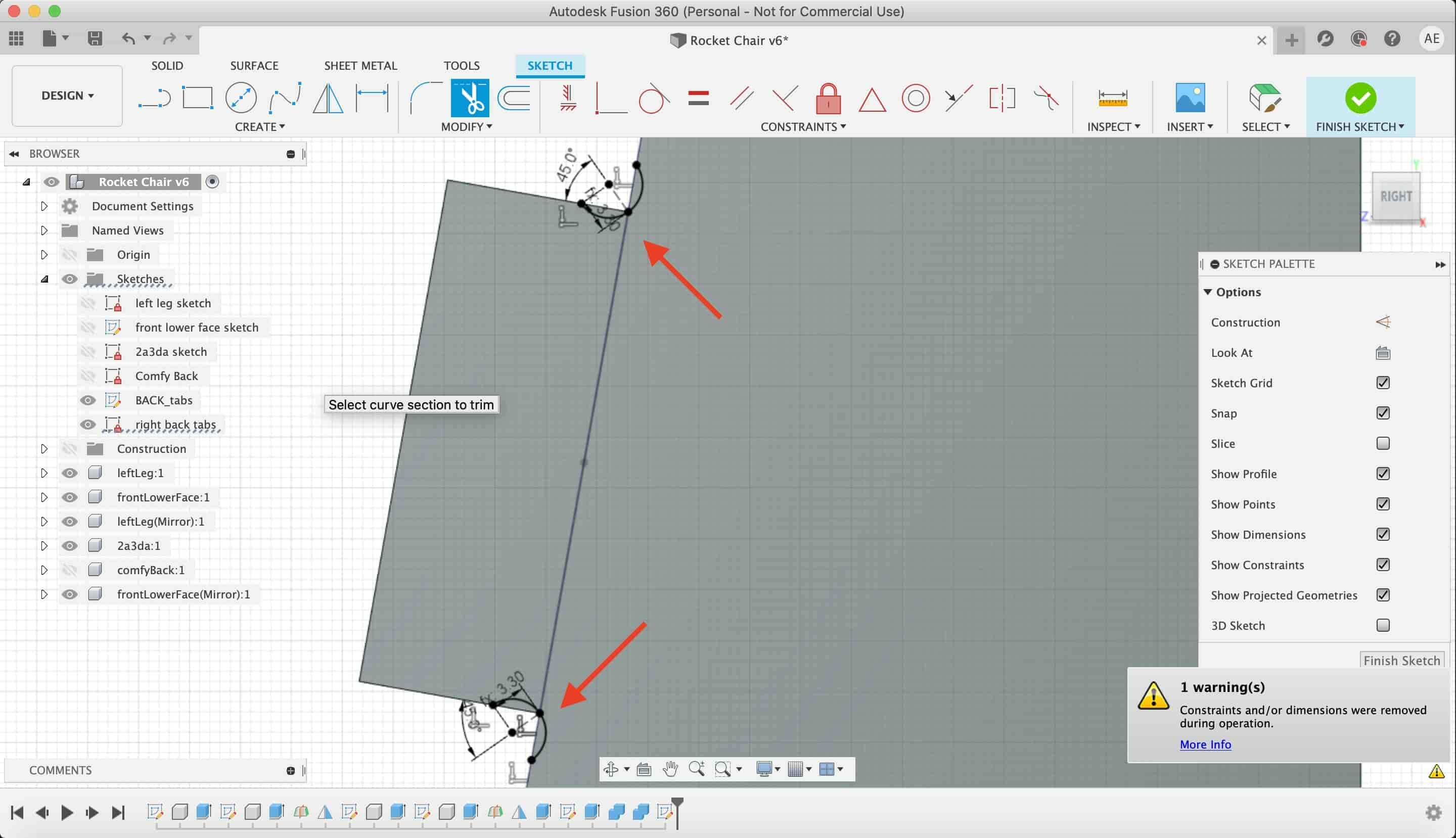Toggle the Show Points checkbox
1456x838 pixels.
1382,504
